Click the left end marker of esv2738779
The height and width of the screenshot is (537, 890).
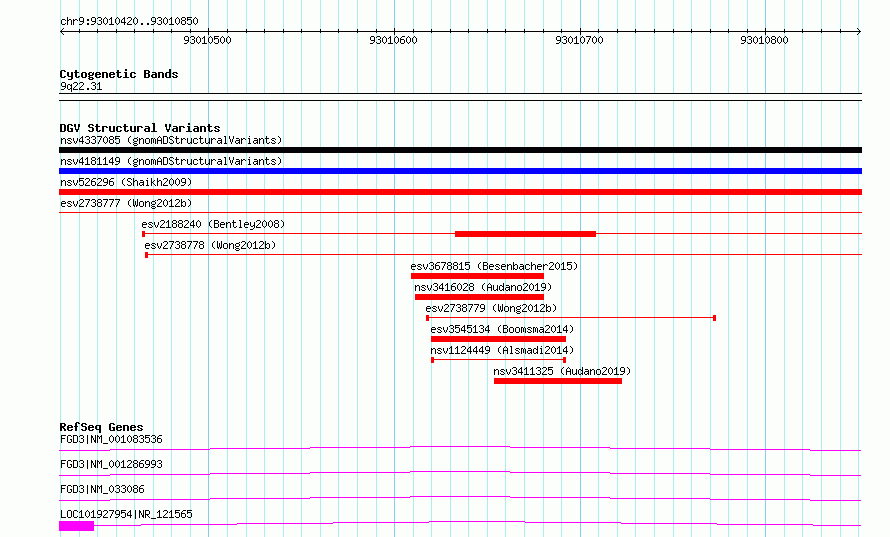pyautogui.click(x=427, y=318)
